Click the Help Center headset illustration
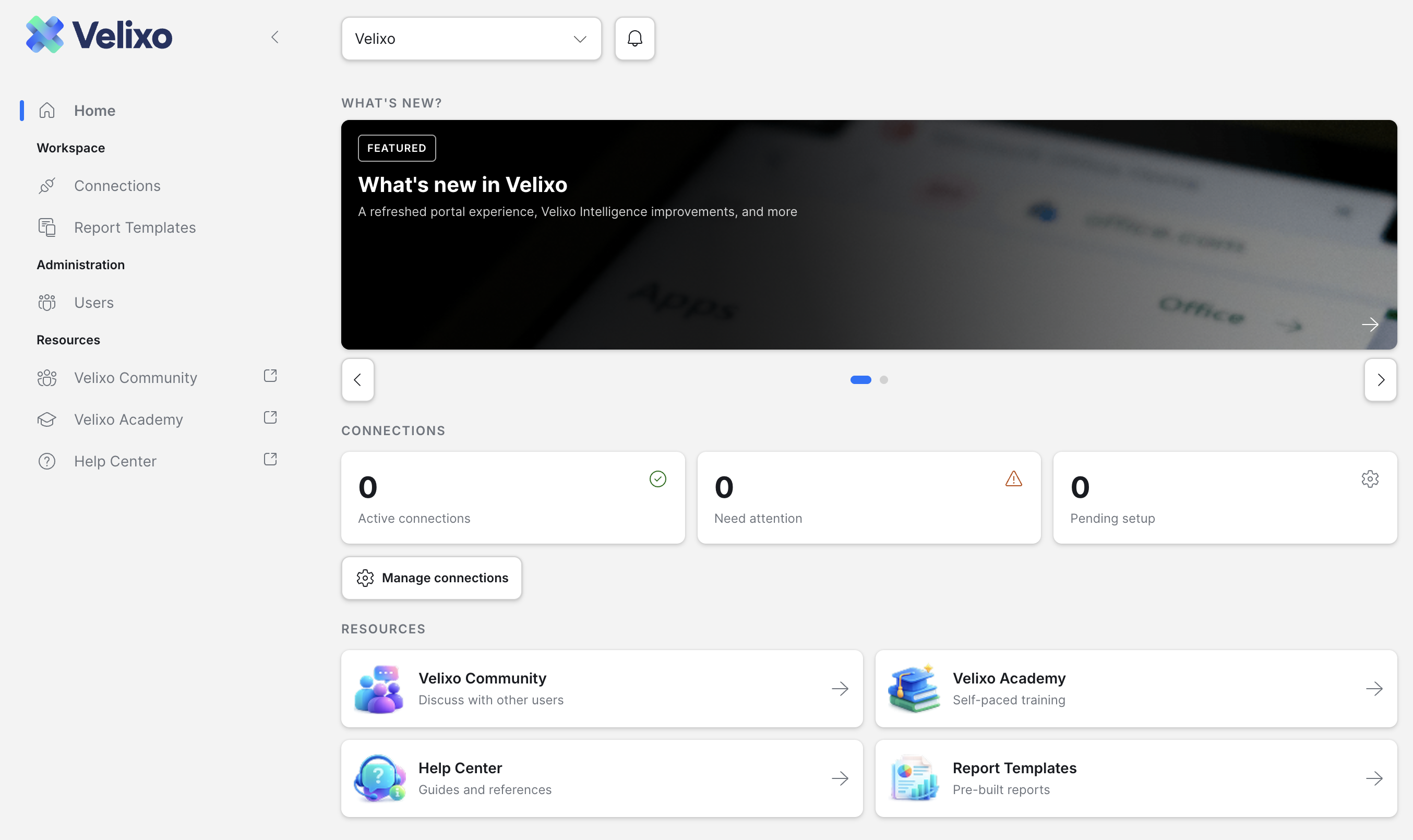The image size is (1413, 840). pyautogui.click(x=380, y=778)
